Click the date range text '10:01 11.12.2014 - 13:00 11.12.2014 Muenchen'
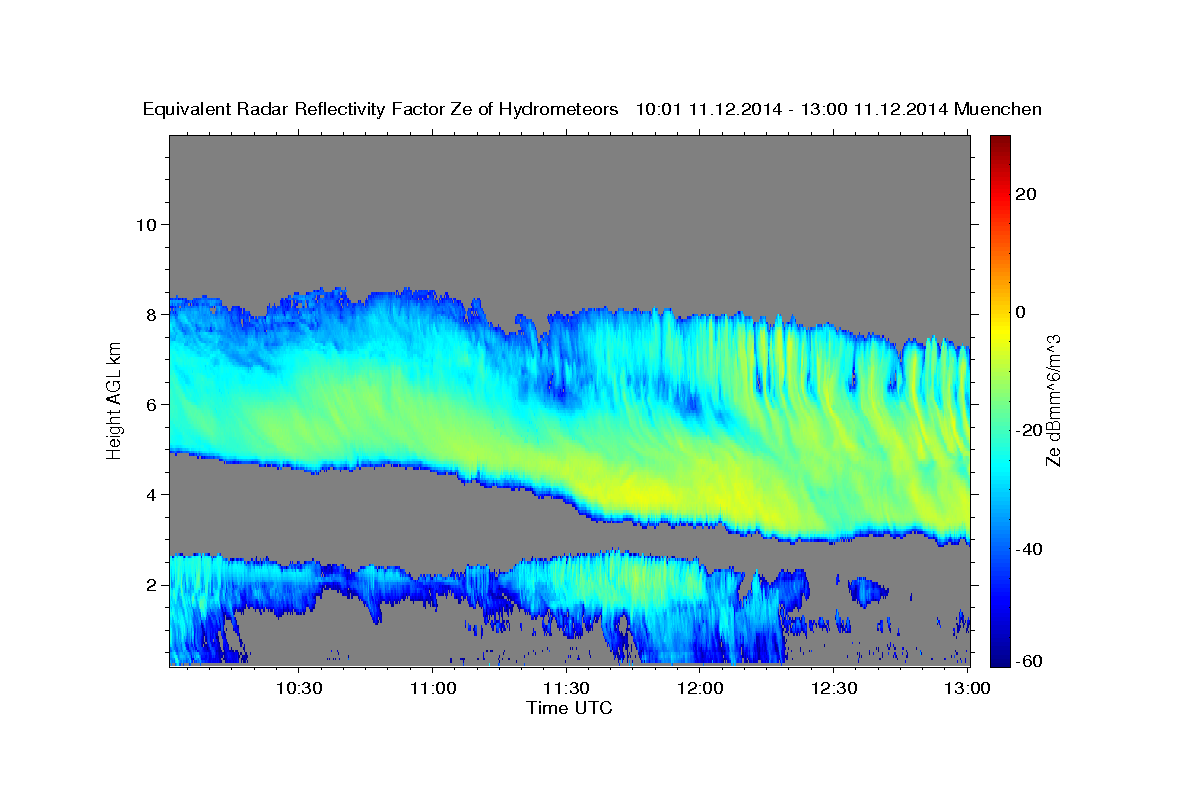This screenshot has height=800, width=1200. (839, 110)
